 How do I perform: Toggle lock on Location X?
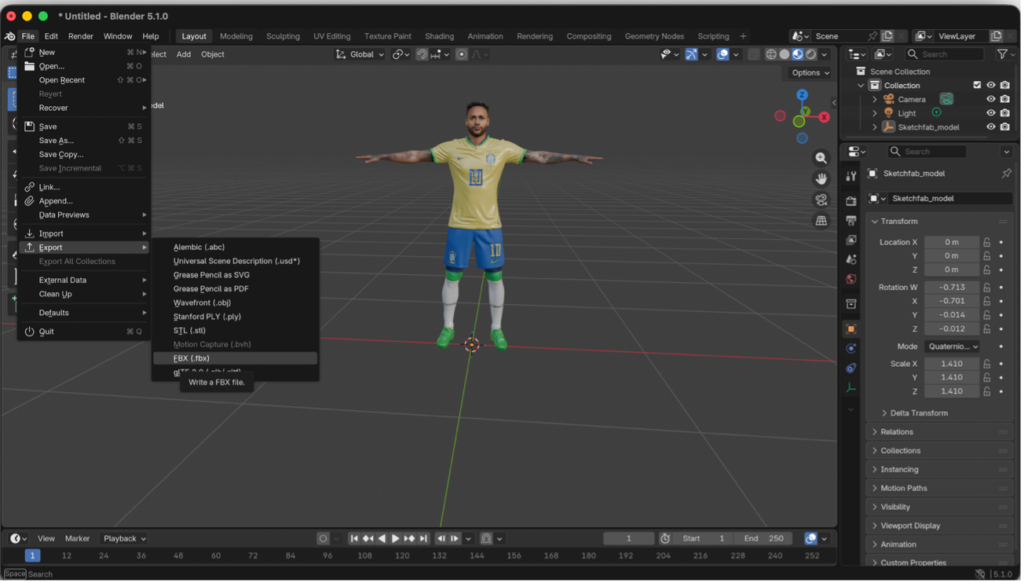click(987, 242)
